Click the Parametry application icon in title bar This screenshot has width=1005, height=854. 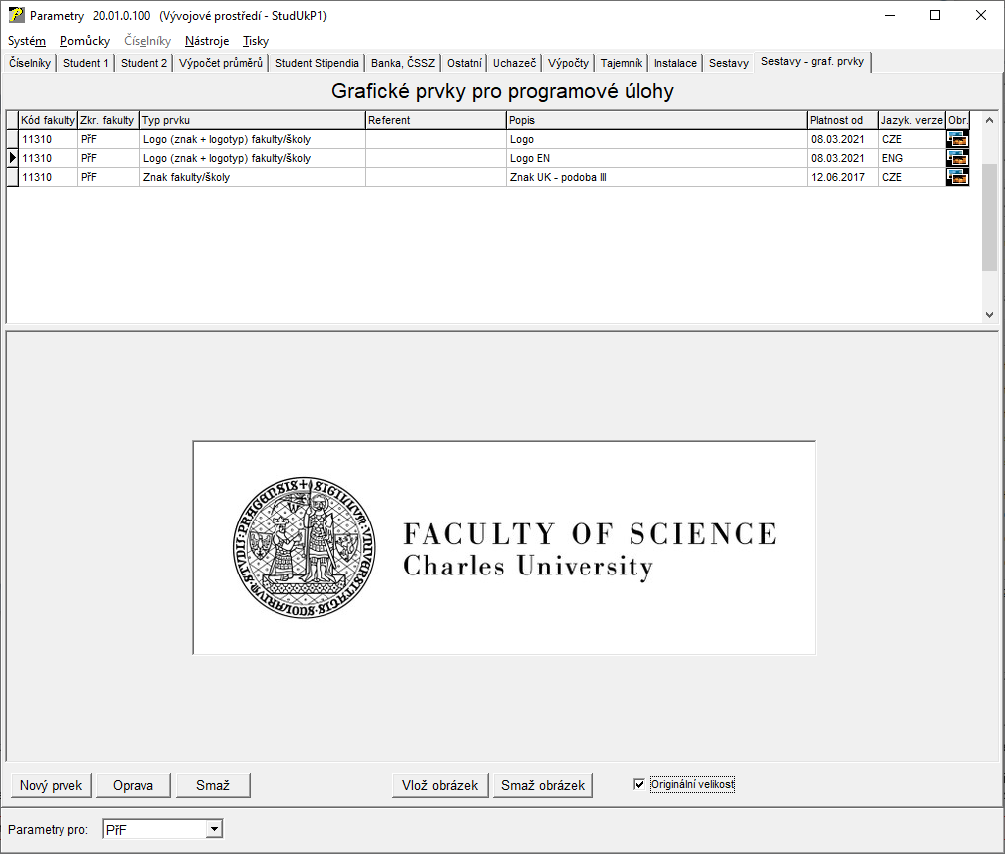pos(16,15)
